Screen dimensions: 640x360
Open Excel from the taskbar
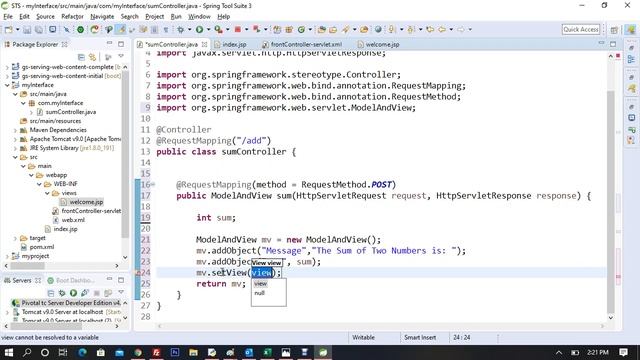tap(267, 352)
